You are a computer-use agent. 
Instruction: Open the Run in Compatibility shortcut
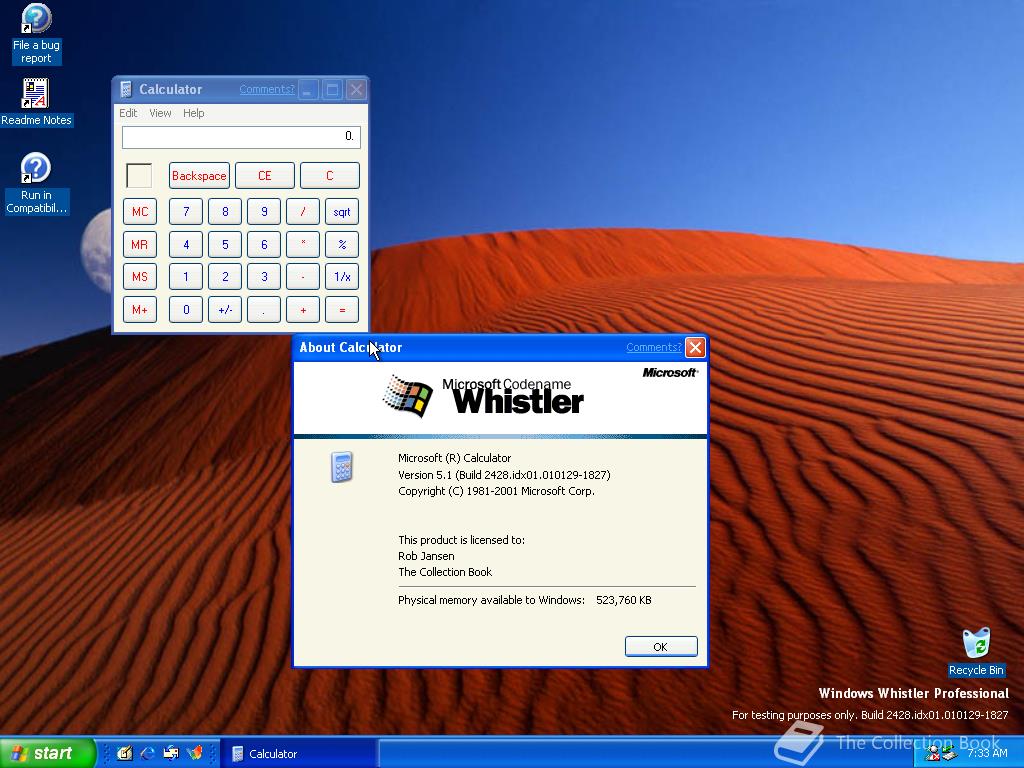tap(36, 184)
